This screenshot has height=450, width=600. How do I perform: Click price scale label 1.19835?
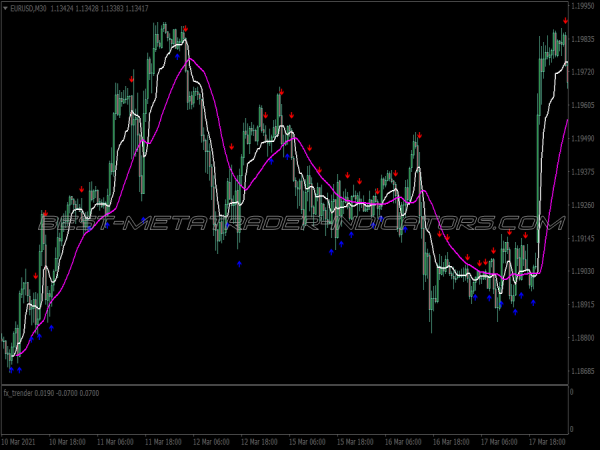[583, 39]
